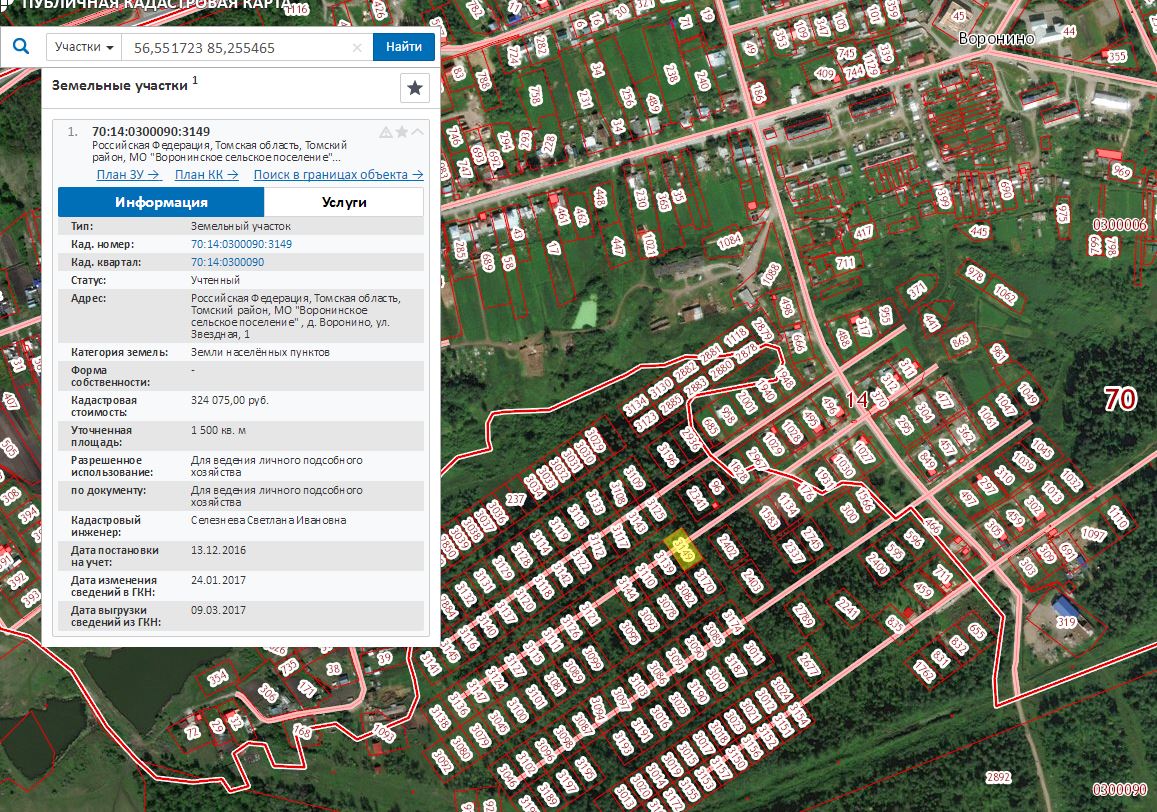Click the area value 1 500 кв. м
The height and width of the screenshot is (812, 1157).
[218, 430]
